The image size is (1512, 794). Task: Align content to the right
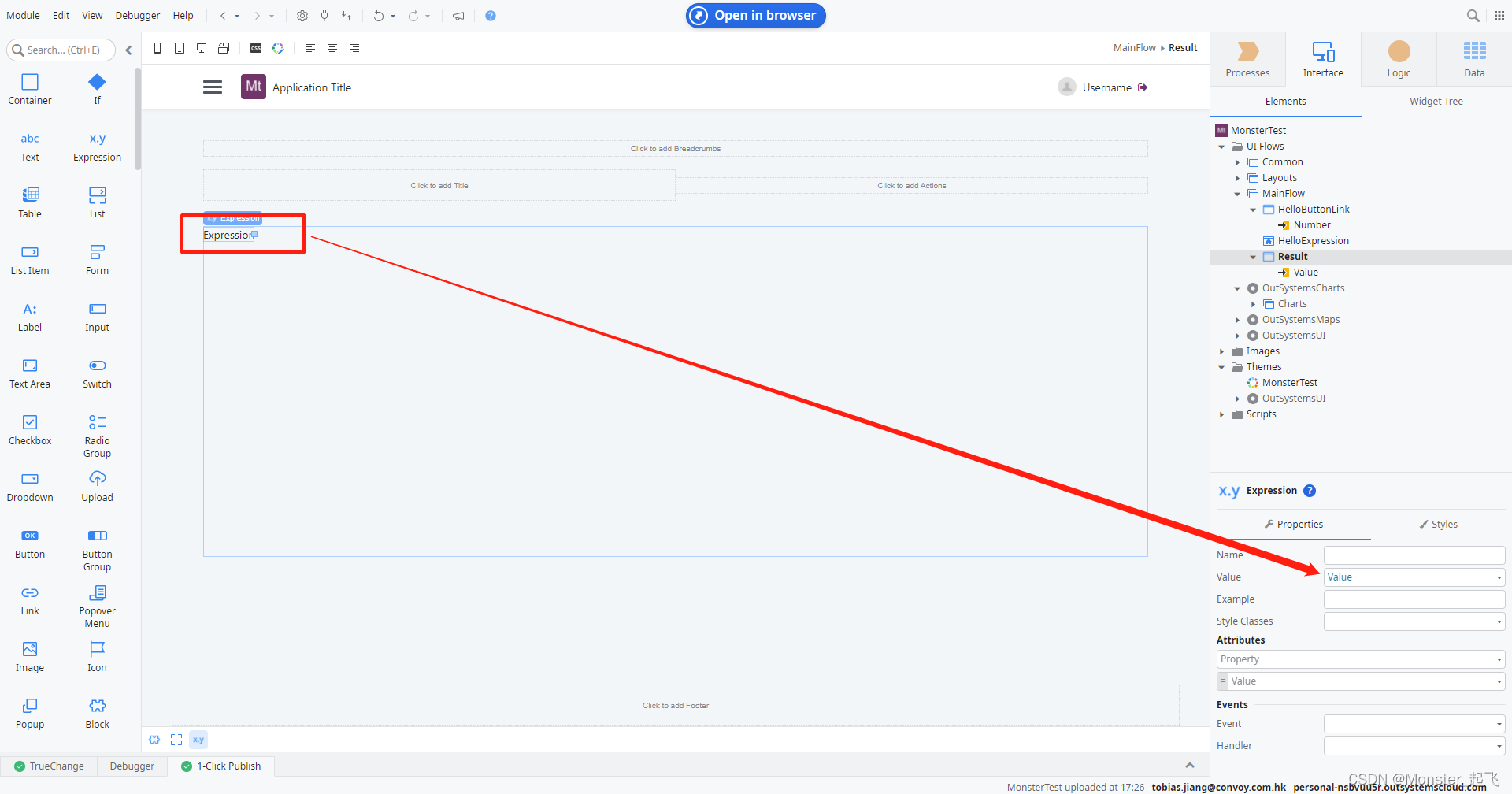[x=354, y=48]
